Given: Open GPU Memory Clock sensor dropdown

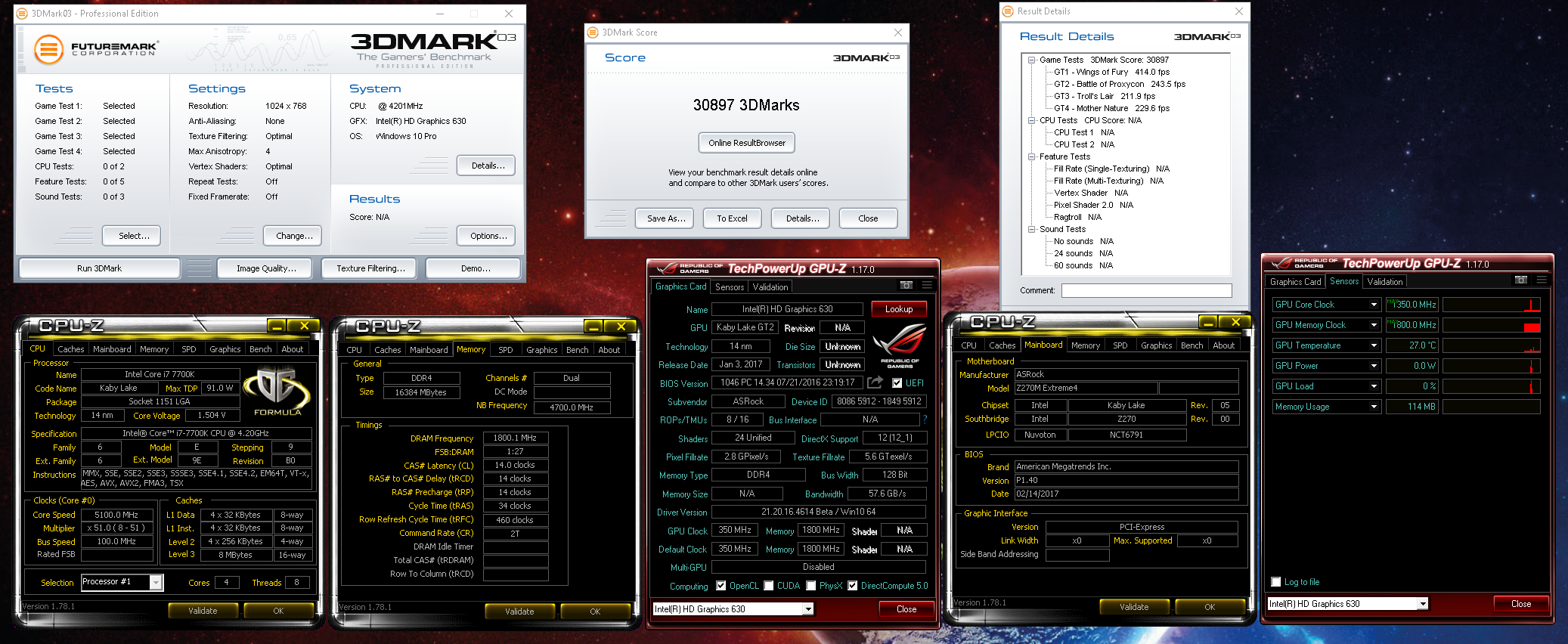Looking at the screenshot, I should pyautogui.click(x=1374, y=325).
